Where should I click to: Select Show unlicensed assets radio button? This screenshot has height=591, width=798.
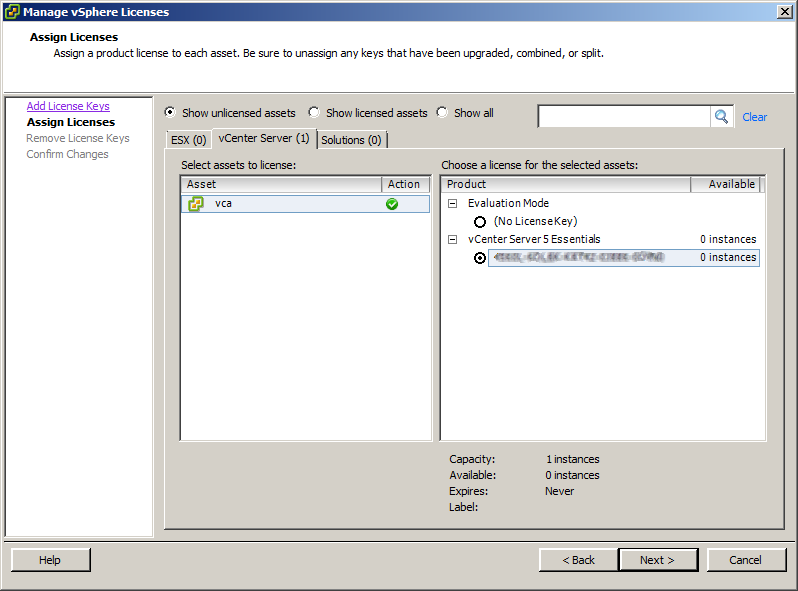[x=170, y=112]
